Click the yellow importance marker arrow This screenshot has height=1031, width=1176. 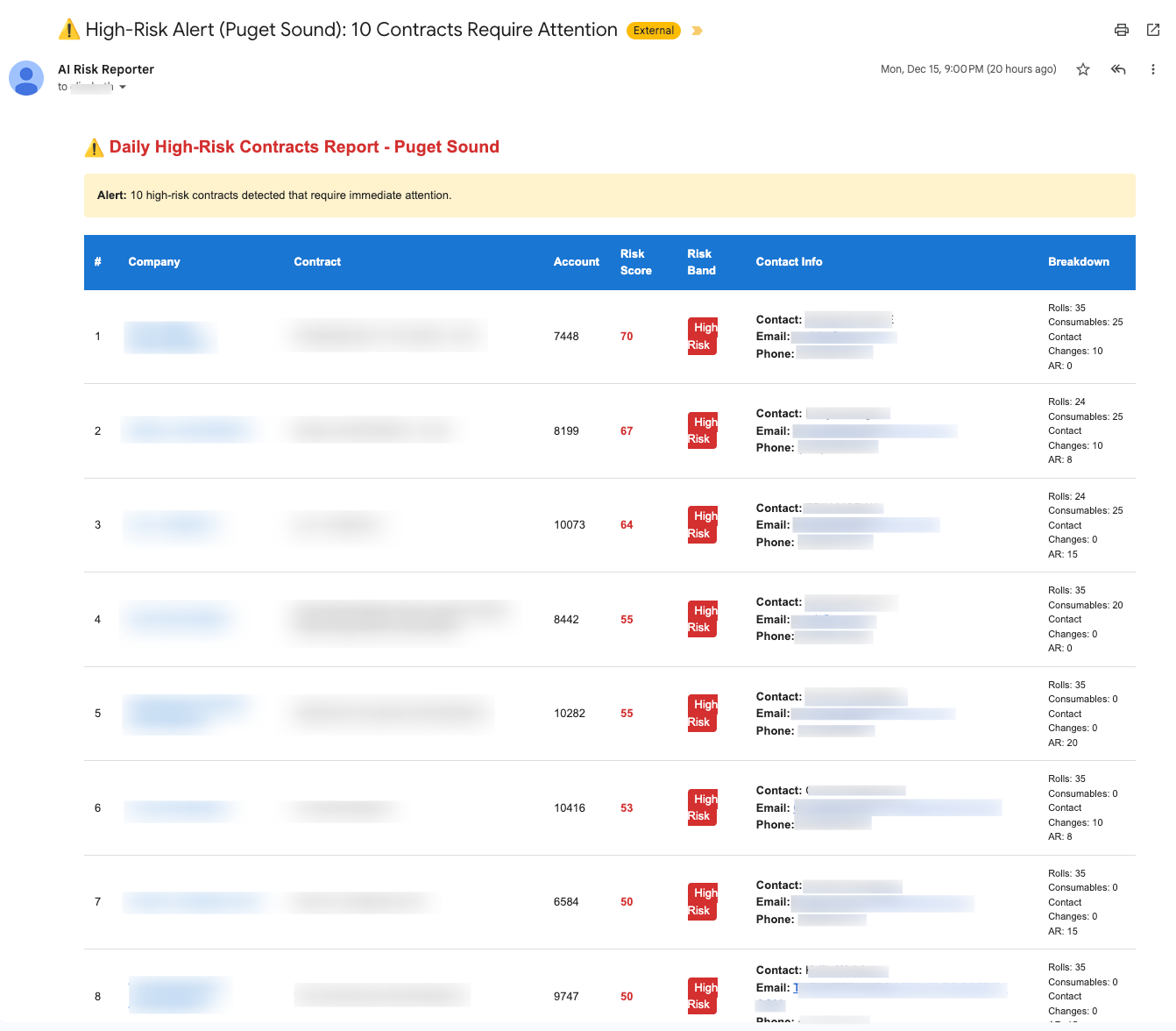click(697, 31)
